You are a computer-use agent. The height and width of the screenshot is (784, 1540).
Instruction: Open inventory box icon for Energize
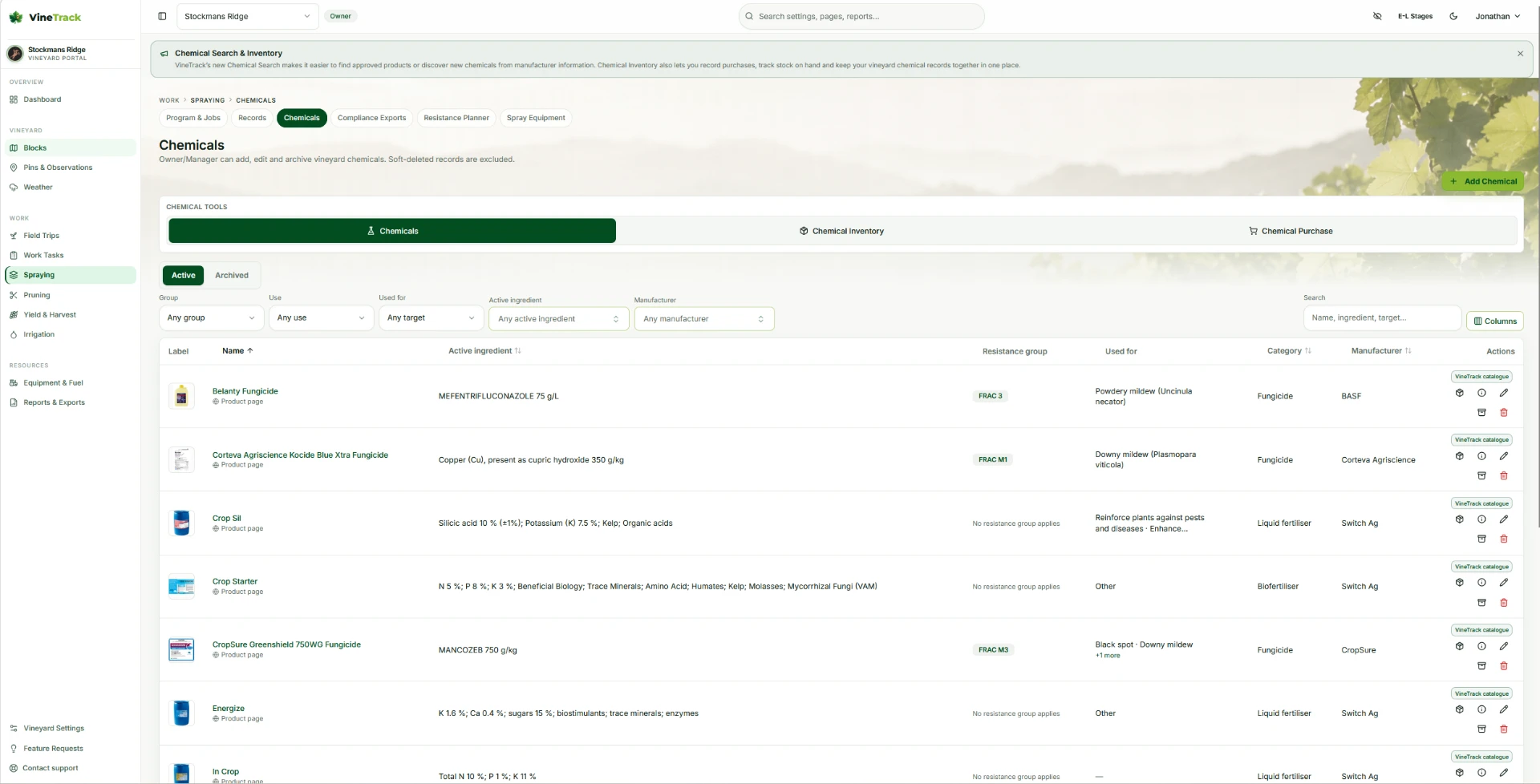pyautogui.click(x=1460, y=709)
